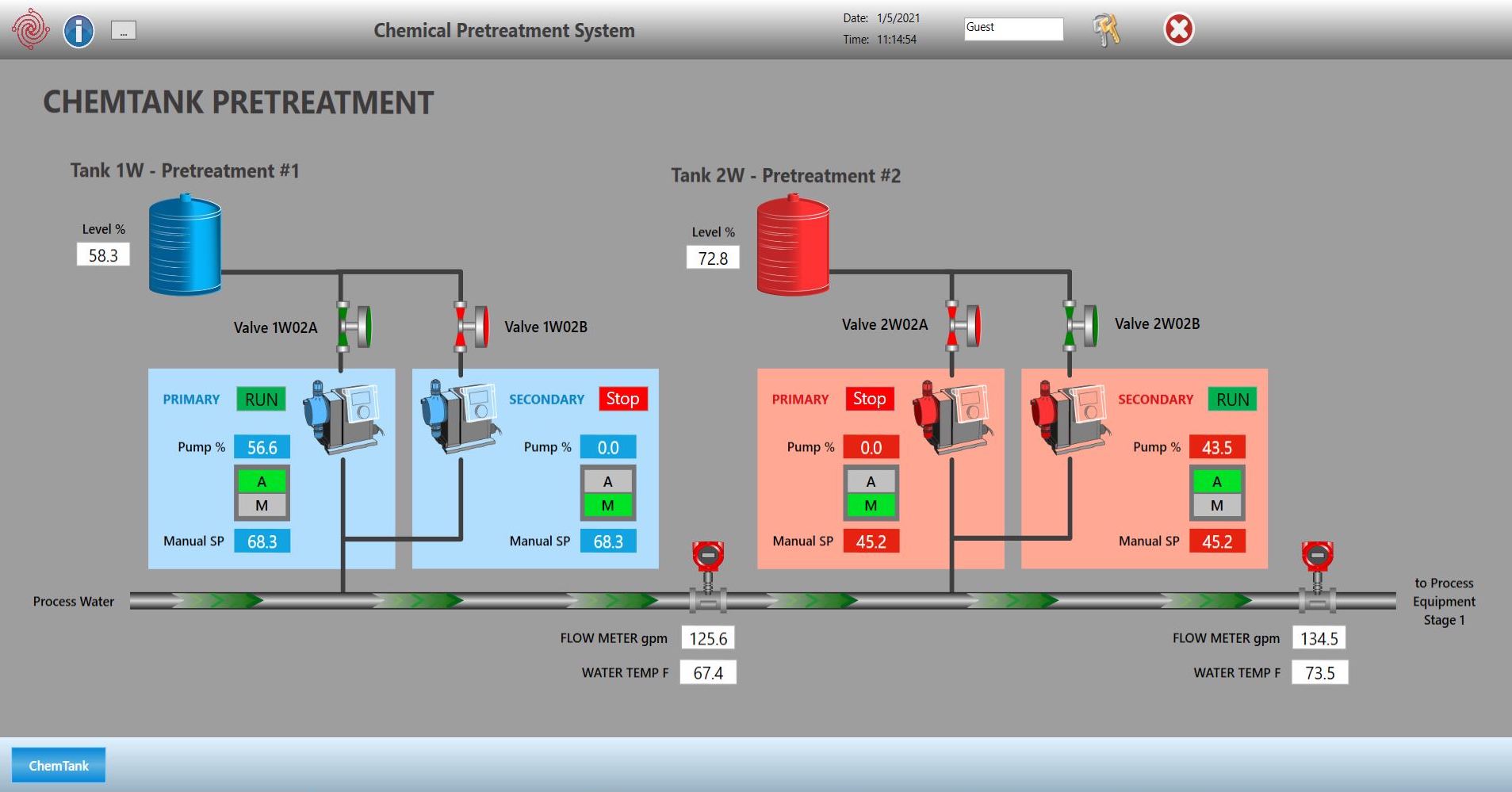Click water temp value 67.4
This screenshot has height=792, width=1512.
point(708,672)
